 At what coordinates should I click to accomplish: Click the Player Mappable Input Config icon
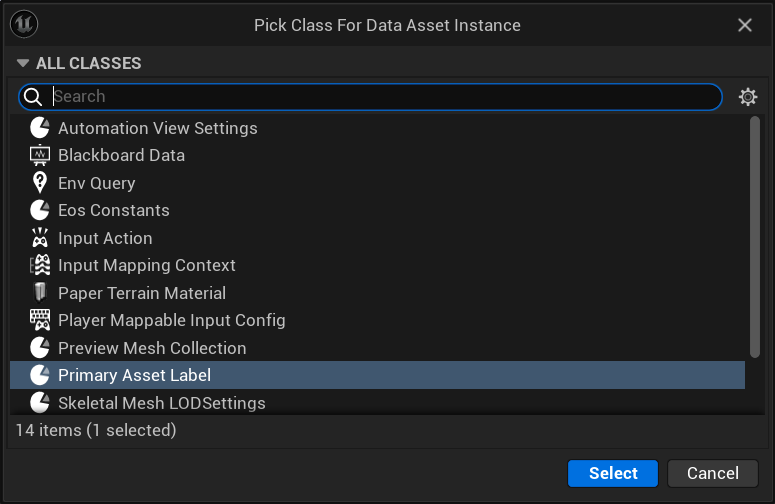40,320
